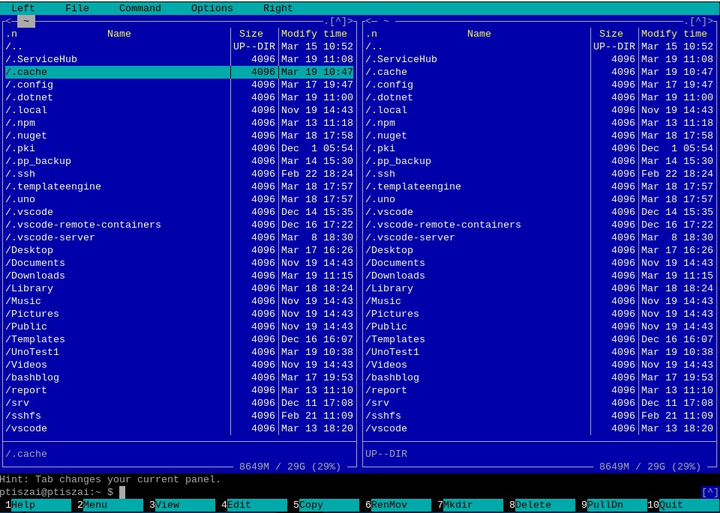Select /UnoTest1 in left panel
The height and width of the screenshot is (513, 720).
click(179, 352)
